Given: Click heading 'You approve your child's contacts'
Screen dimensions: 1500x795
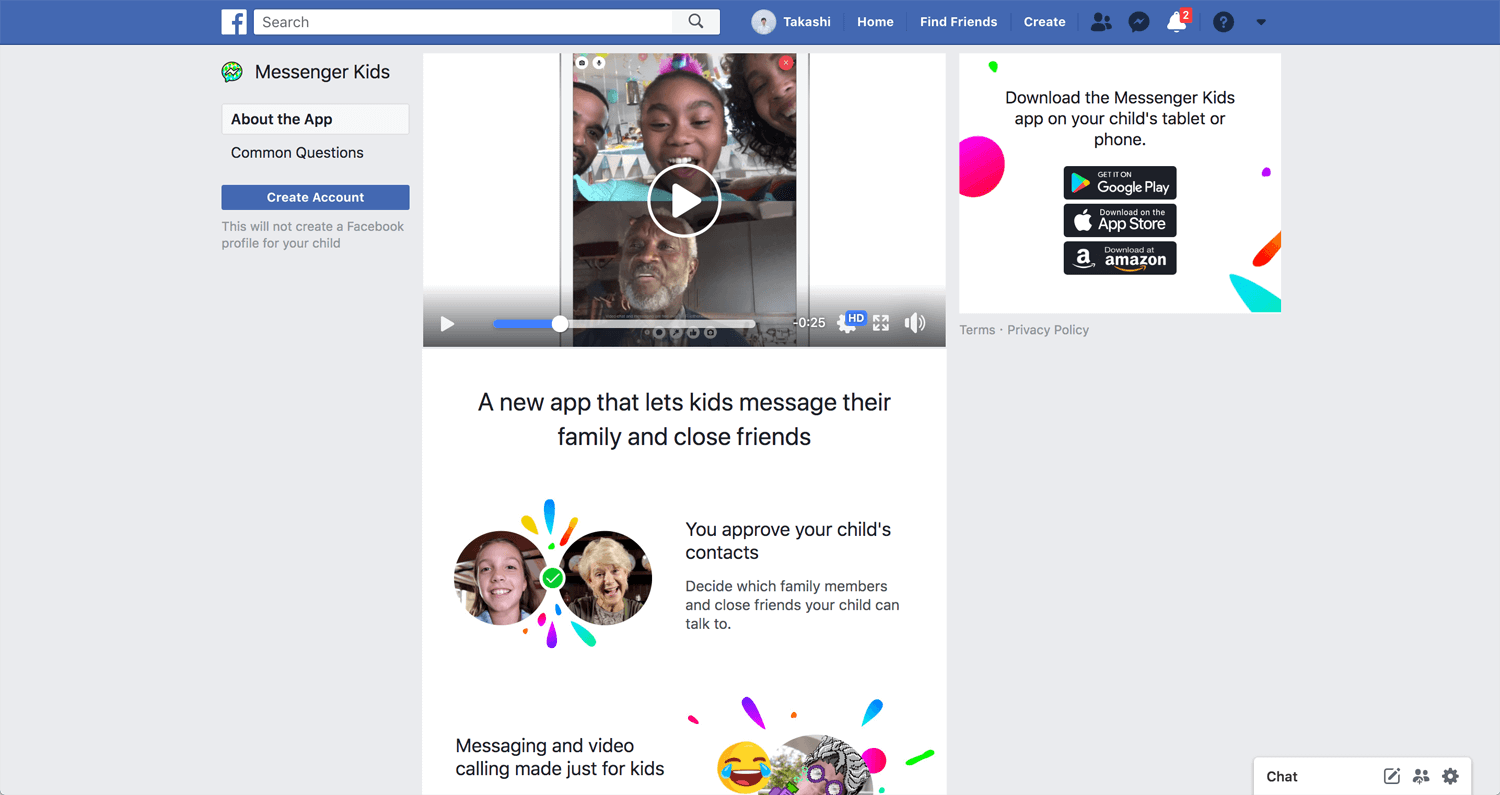Looking at the screenshot, I should pos(788,541).
